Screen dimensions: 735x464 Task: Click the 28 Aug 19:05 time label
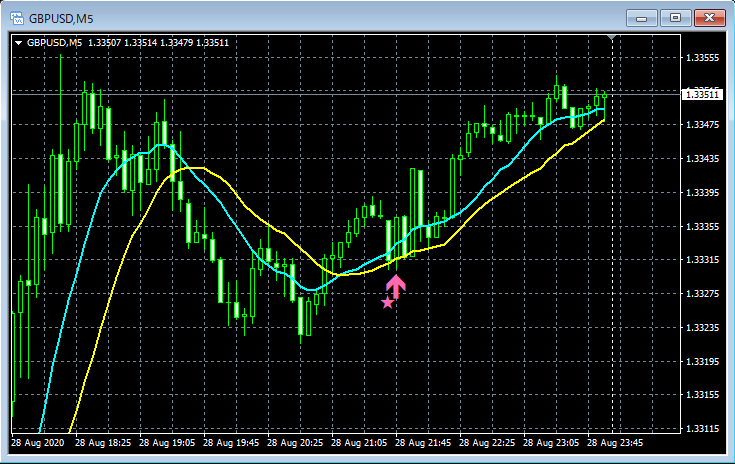pos(167,442)
